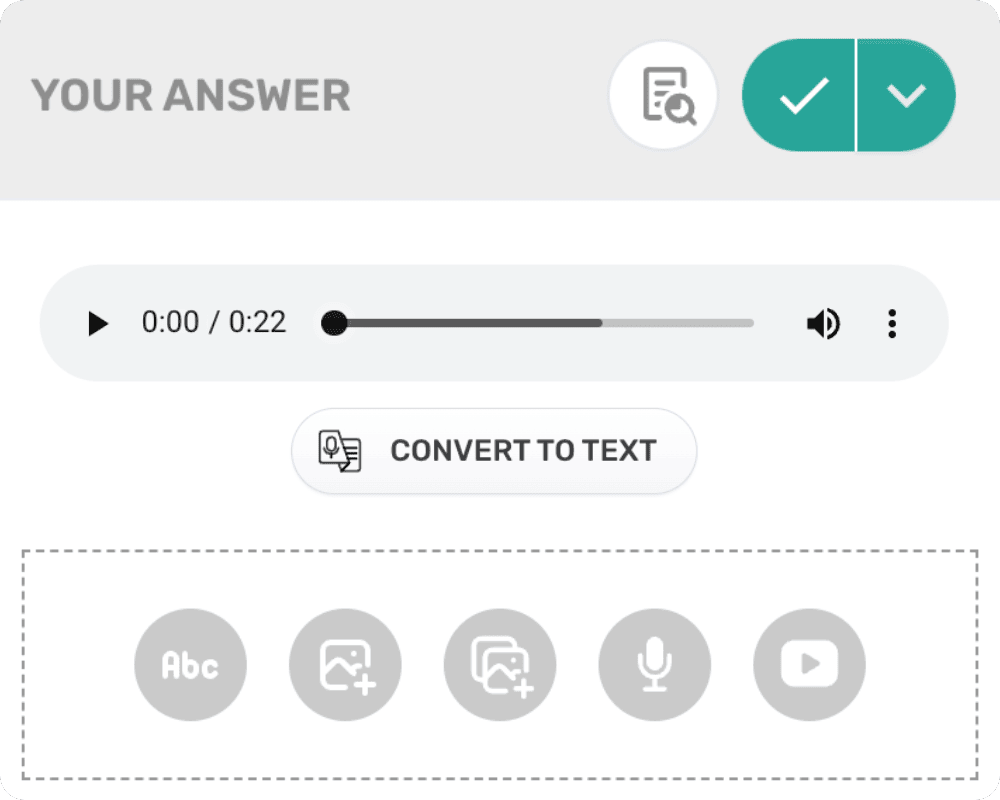Play the audio recording
Image resolution: width=1000 pixels, height=800 pixels.
[x=98, y=323]
